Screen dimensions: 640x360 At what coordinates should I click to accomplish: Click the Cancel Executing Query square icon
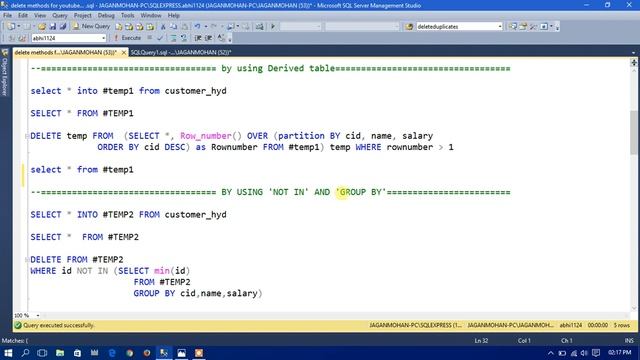click(x=150, y=38)
